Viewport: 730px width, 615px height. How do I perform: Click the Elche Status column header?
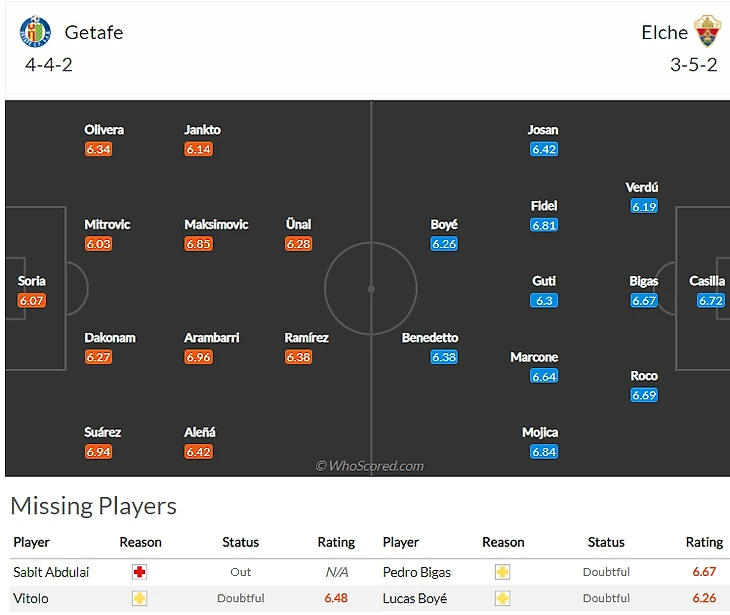(x=606, y=542)
